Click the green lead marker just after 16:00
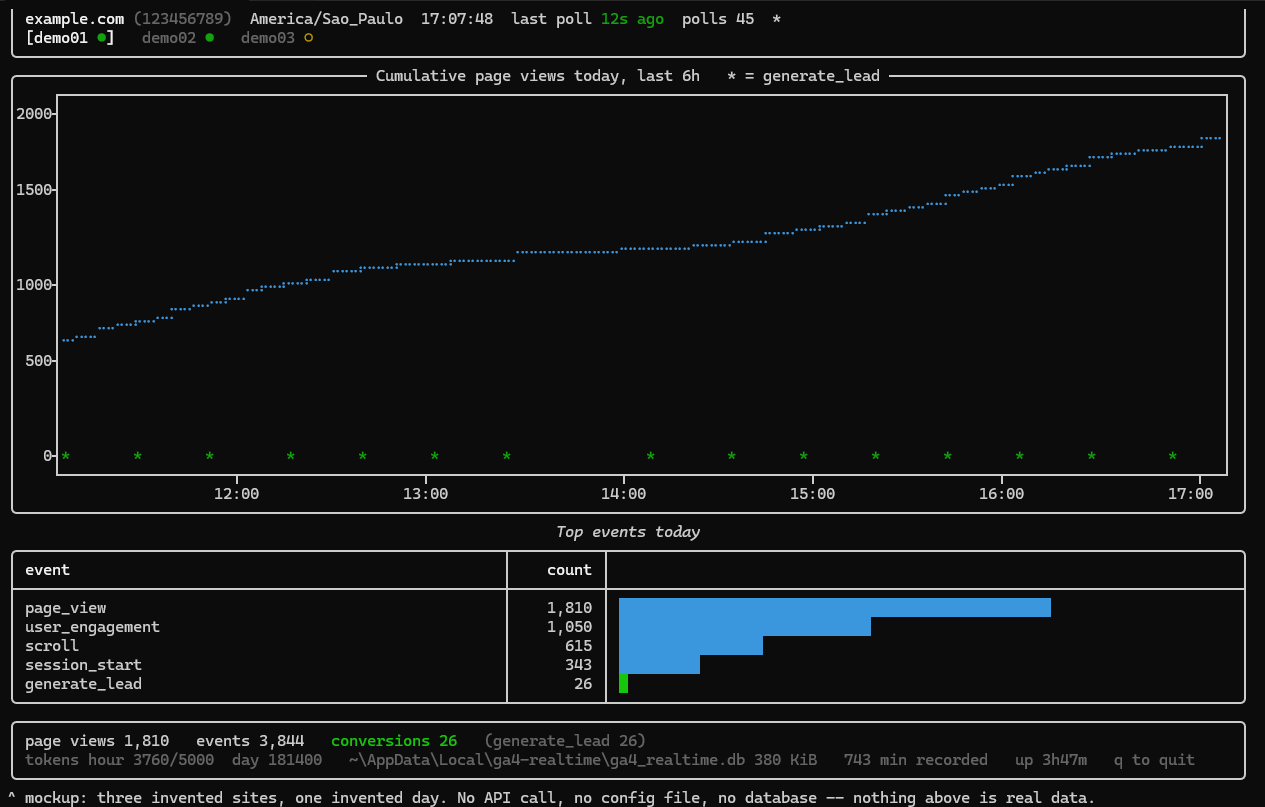Image resolution: width=1265 pixels, height=807 pixels. coord(1019,456)
